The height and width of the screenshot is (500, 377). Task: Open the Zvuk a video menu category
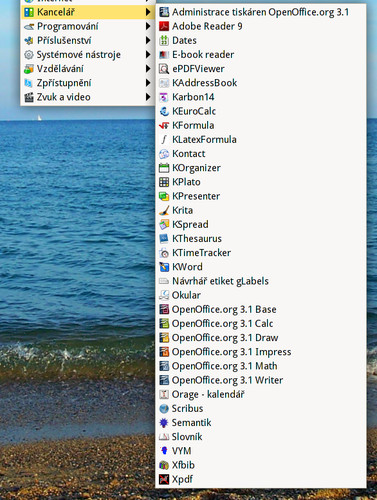coord(88,97)
